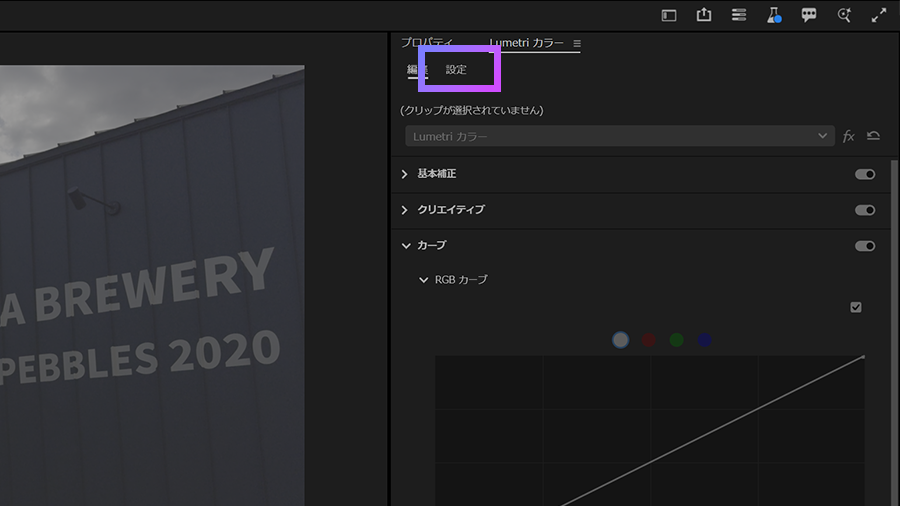Click the reset effect arrow icon
The height and width of the screenshot is (506, 900).
coord(873,135)
